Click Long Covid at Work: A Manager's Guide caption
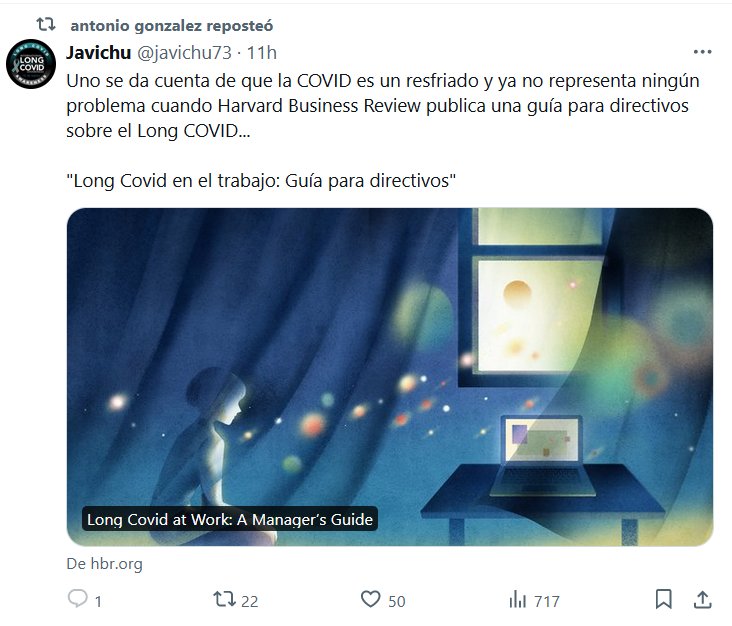Screen dimensions: 732x626 pyautogui.click(x=230, y=519)
